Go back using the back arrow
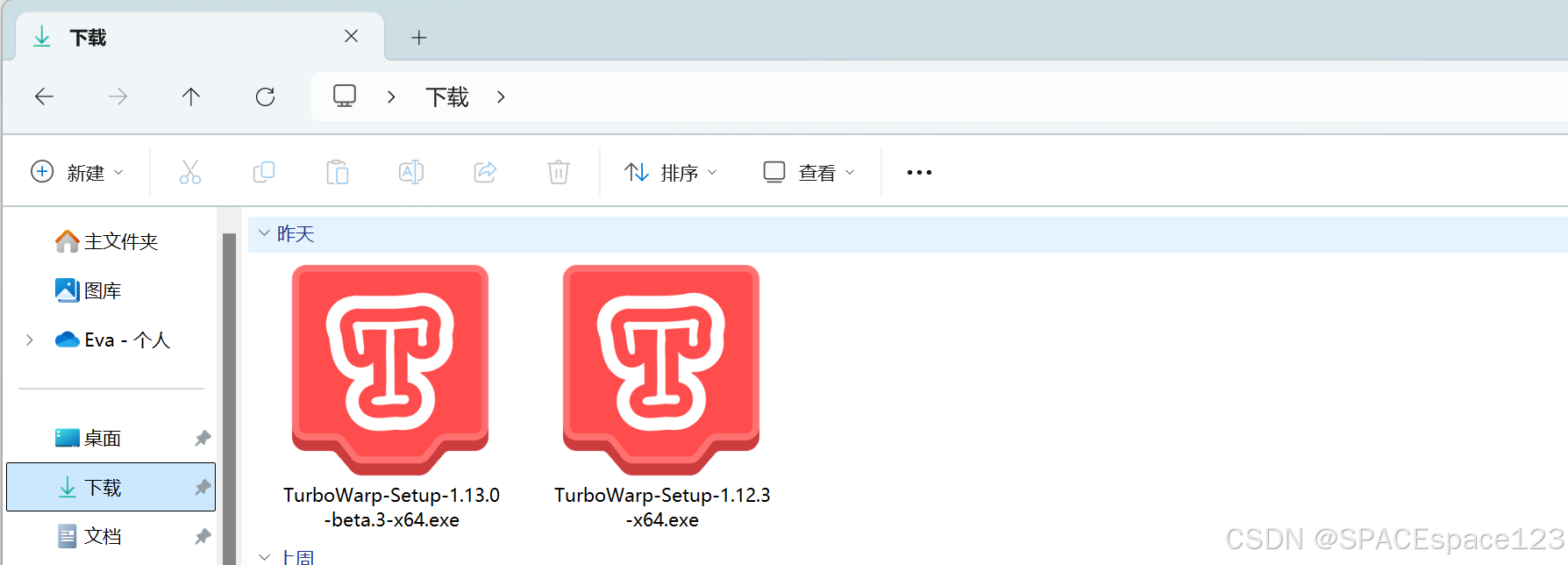 (44, 97)
